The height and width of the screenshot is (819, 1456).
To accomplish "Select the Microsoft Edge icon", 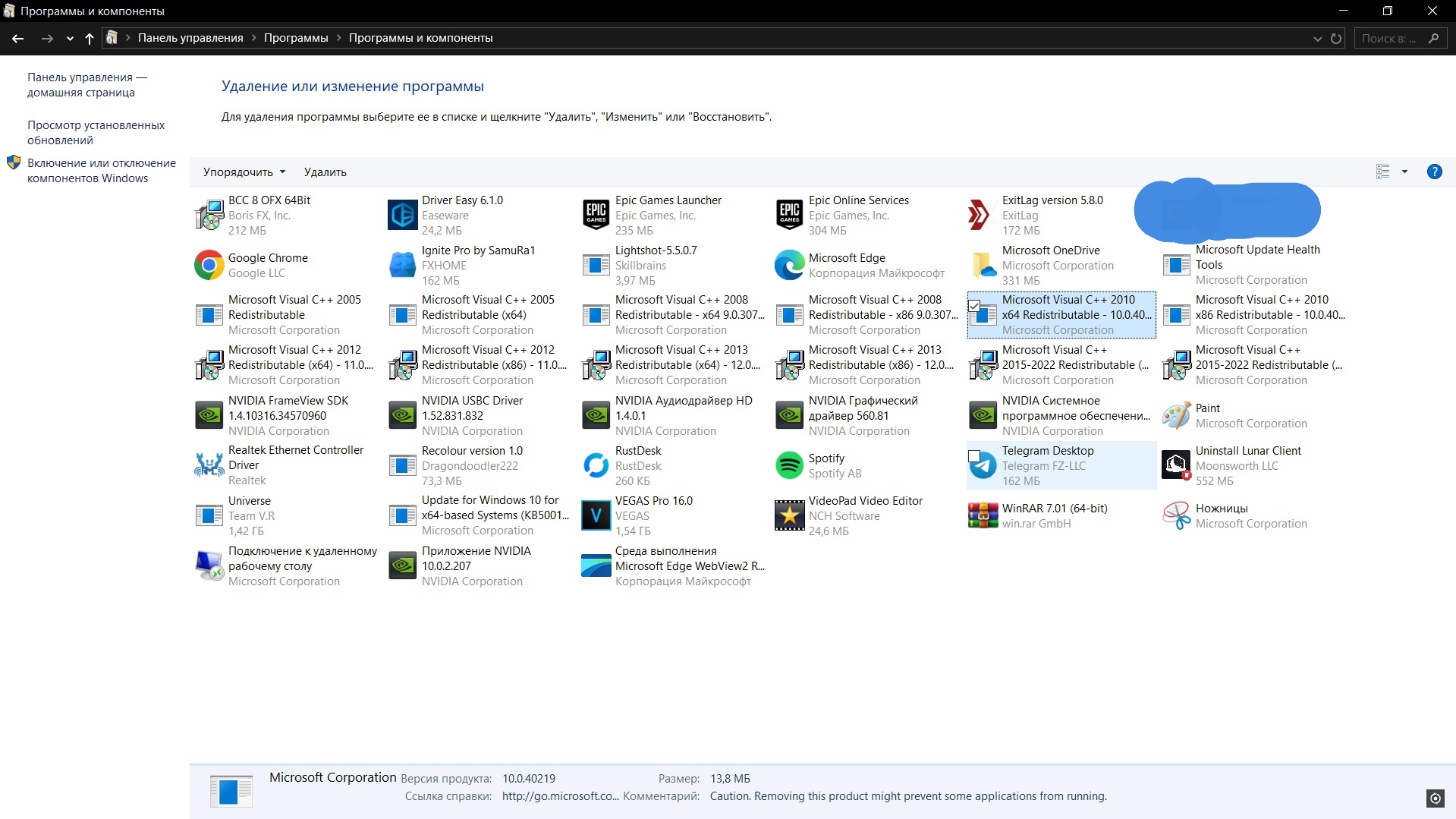I will [x=789, y=266].
